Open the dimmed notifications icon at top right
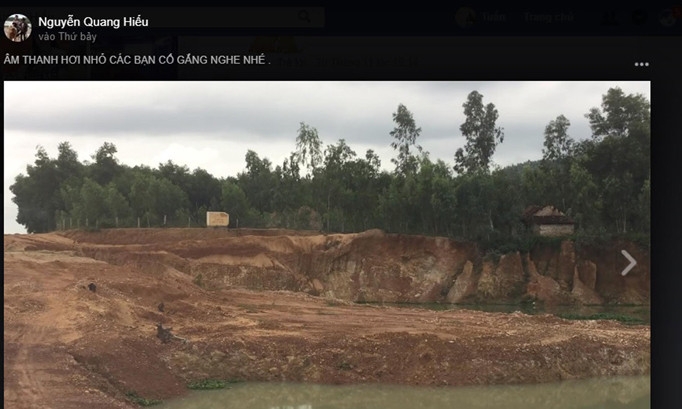This screenshot has width=682, height=409. [x=668, y=18]
